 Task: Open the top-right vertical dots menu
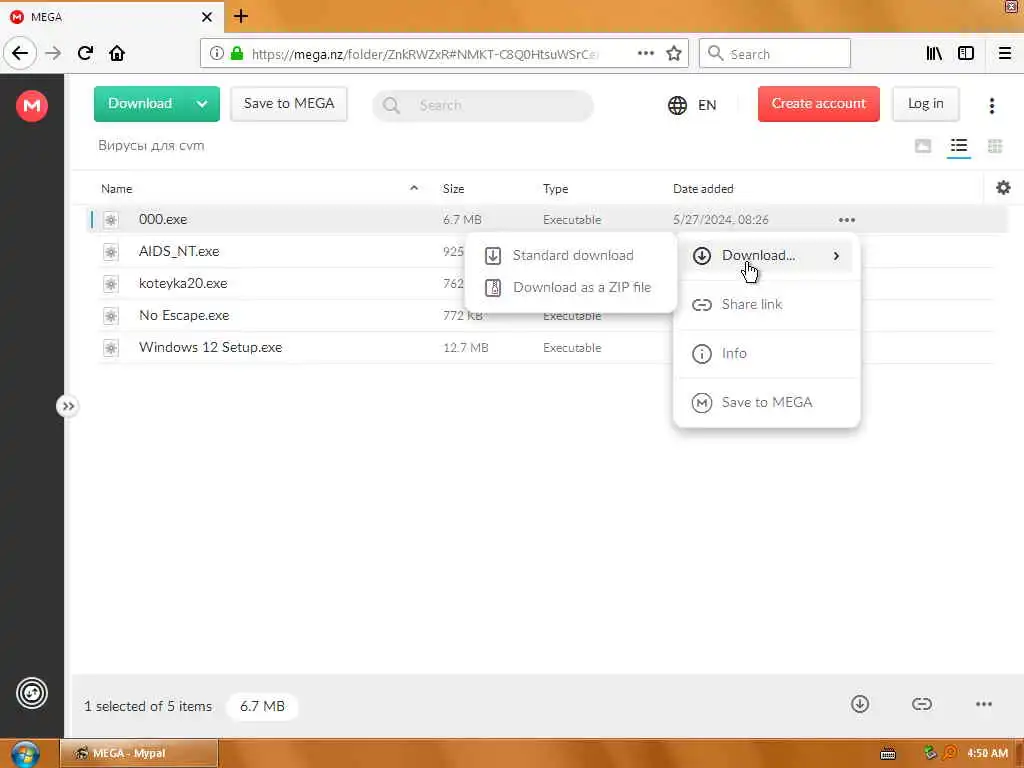[x=991, y=105]
